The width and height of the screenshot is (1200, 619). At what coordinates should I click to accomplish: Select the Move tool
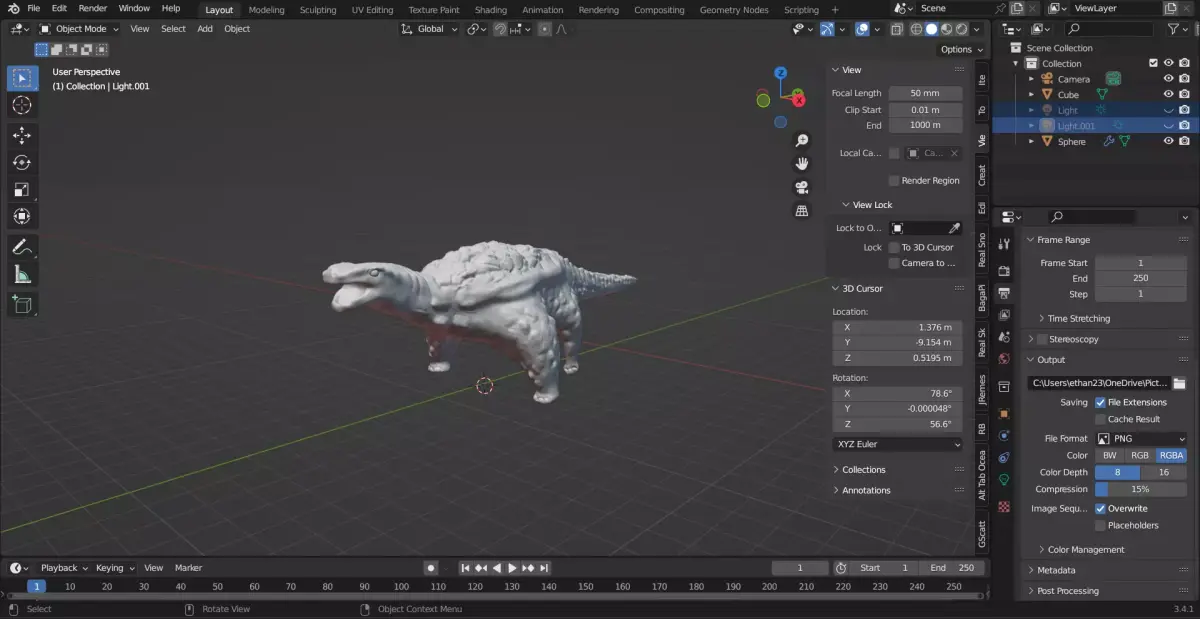(x=22, y=135)
